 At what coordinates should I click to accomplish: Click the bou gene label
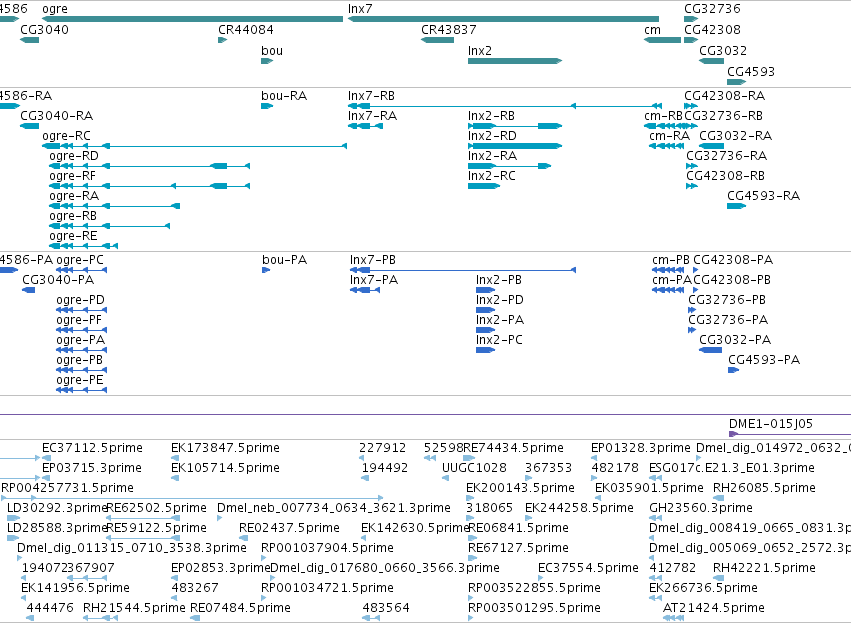(272, 51)
